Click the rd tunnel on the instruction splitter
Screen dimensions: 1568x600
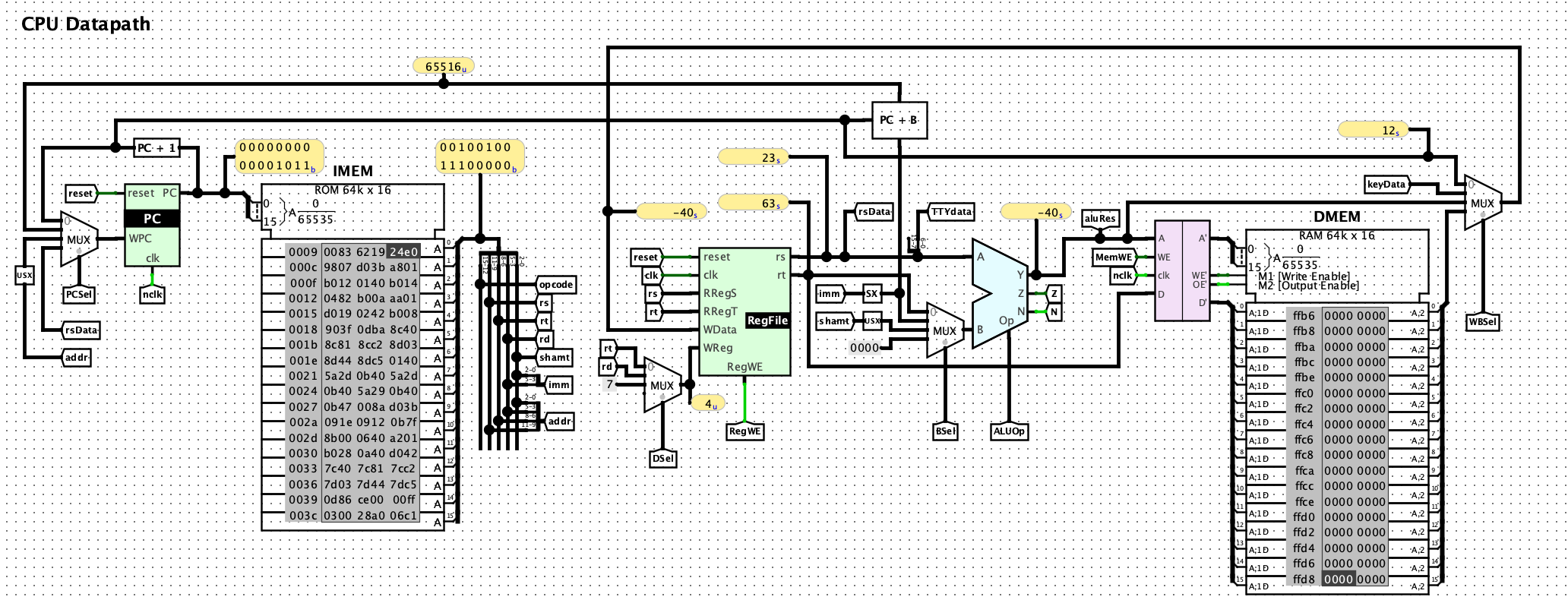point(544,339)
